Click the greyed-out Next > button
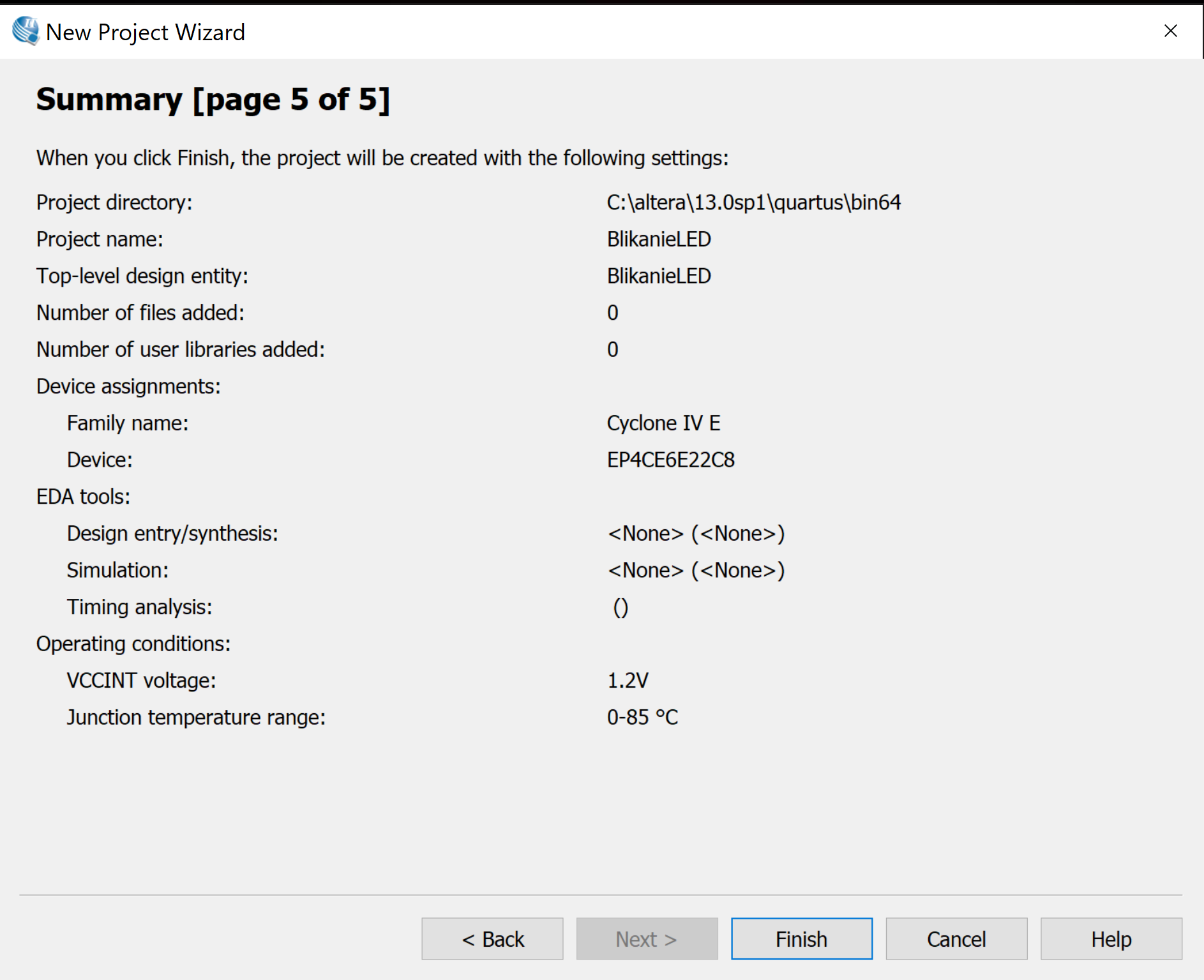 coord(647,939)
